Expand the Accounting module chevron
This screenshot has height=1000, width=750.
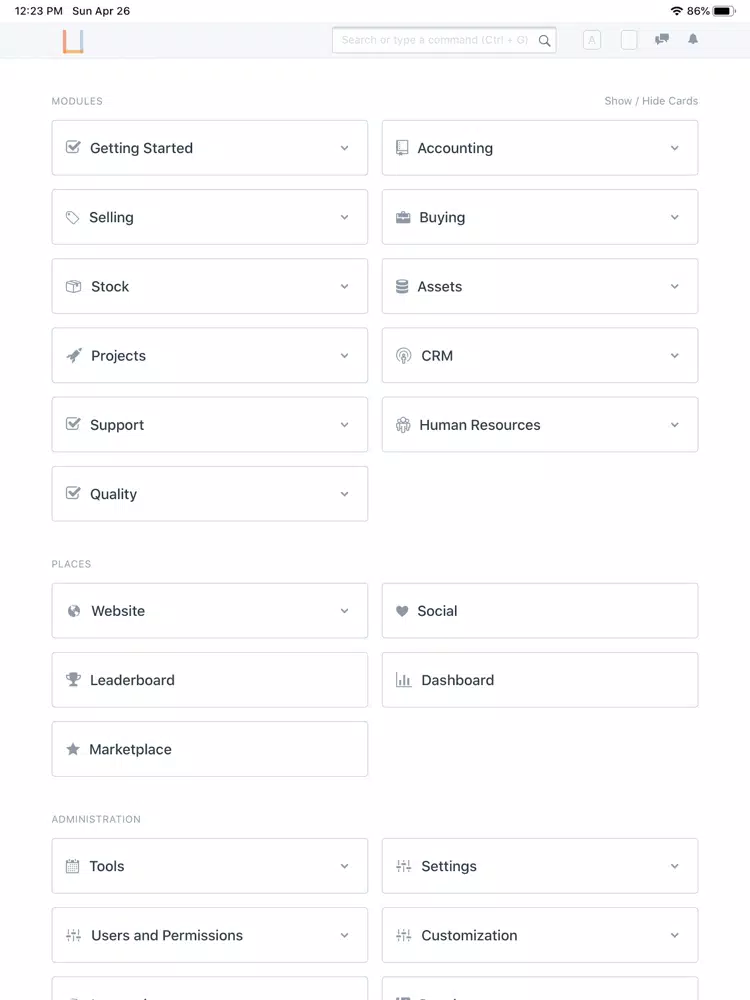[674, 148]
